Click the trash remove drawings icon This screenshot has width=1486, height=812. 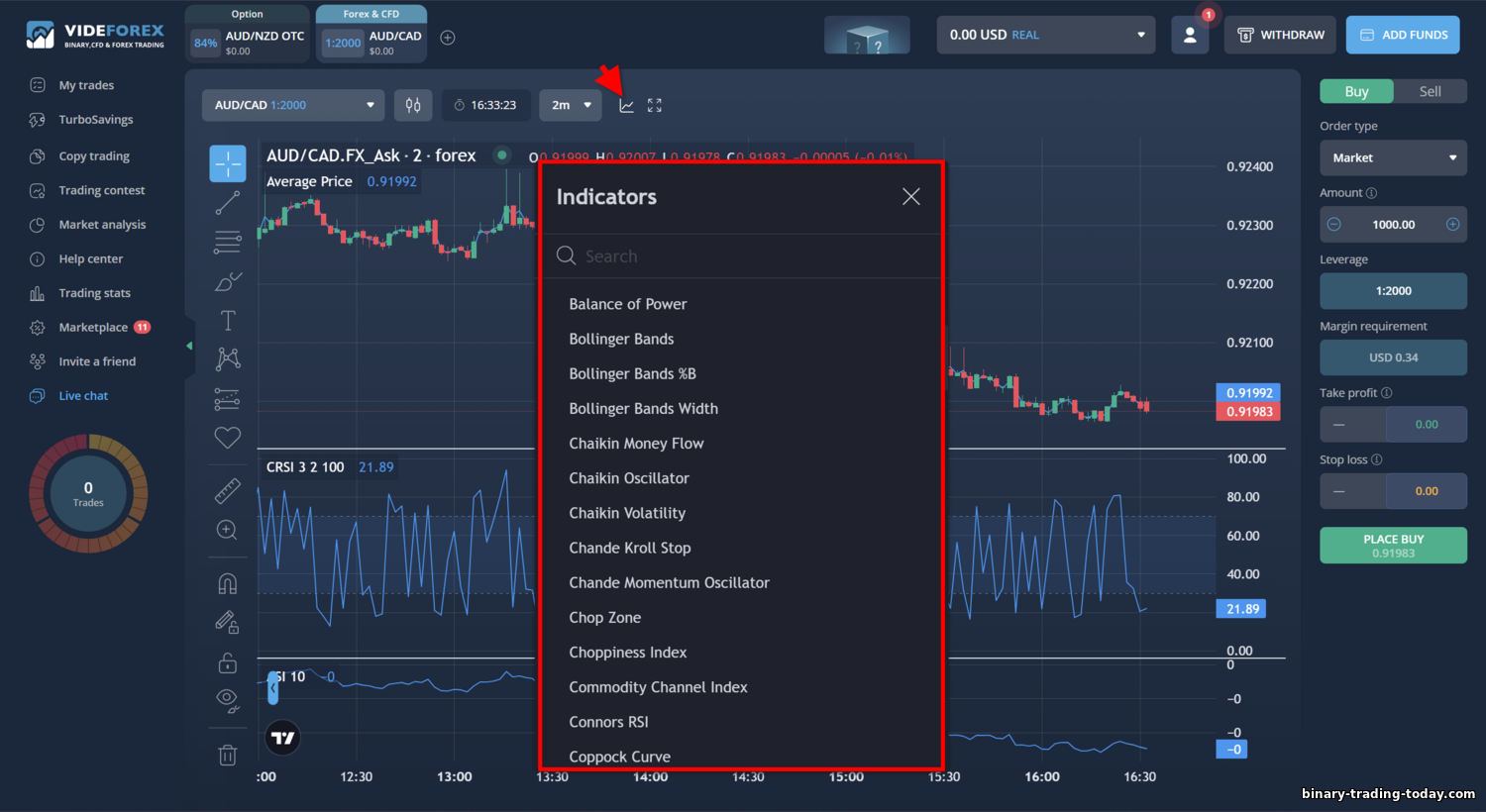(228, 756)
